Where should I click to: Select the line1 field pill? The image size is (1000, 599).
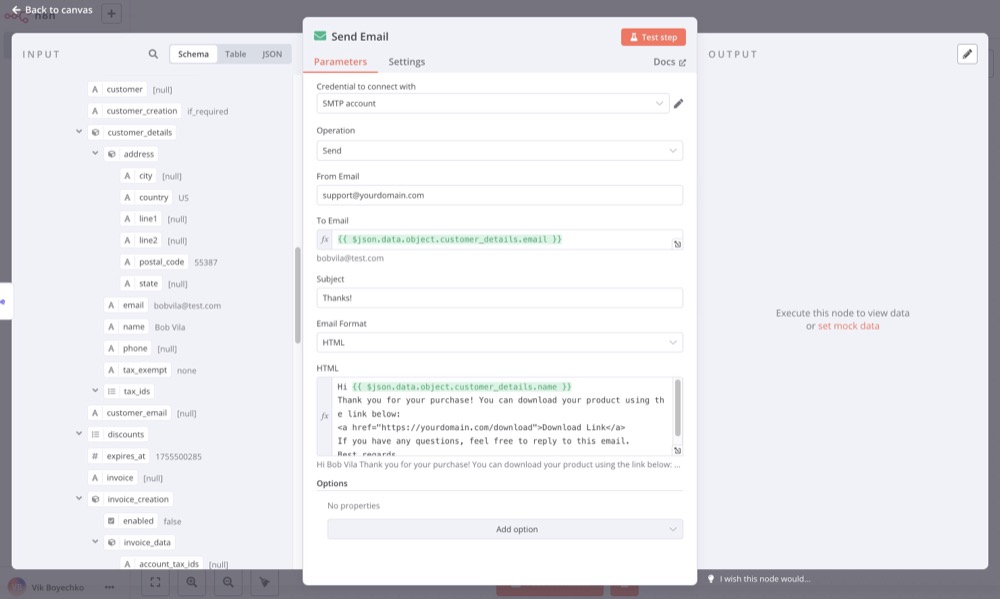point(141,219)
